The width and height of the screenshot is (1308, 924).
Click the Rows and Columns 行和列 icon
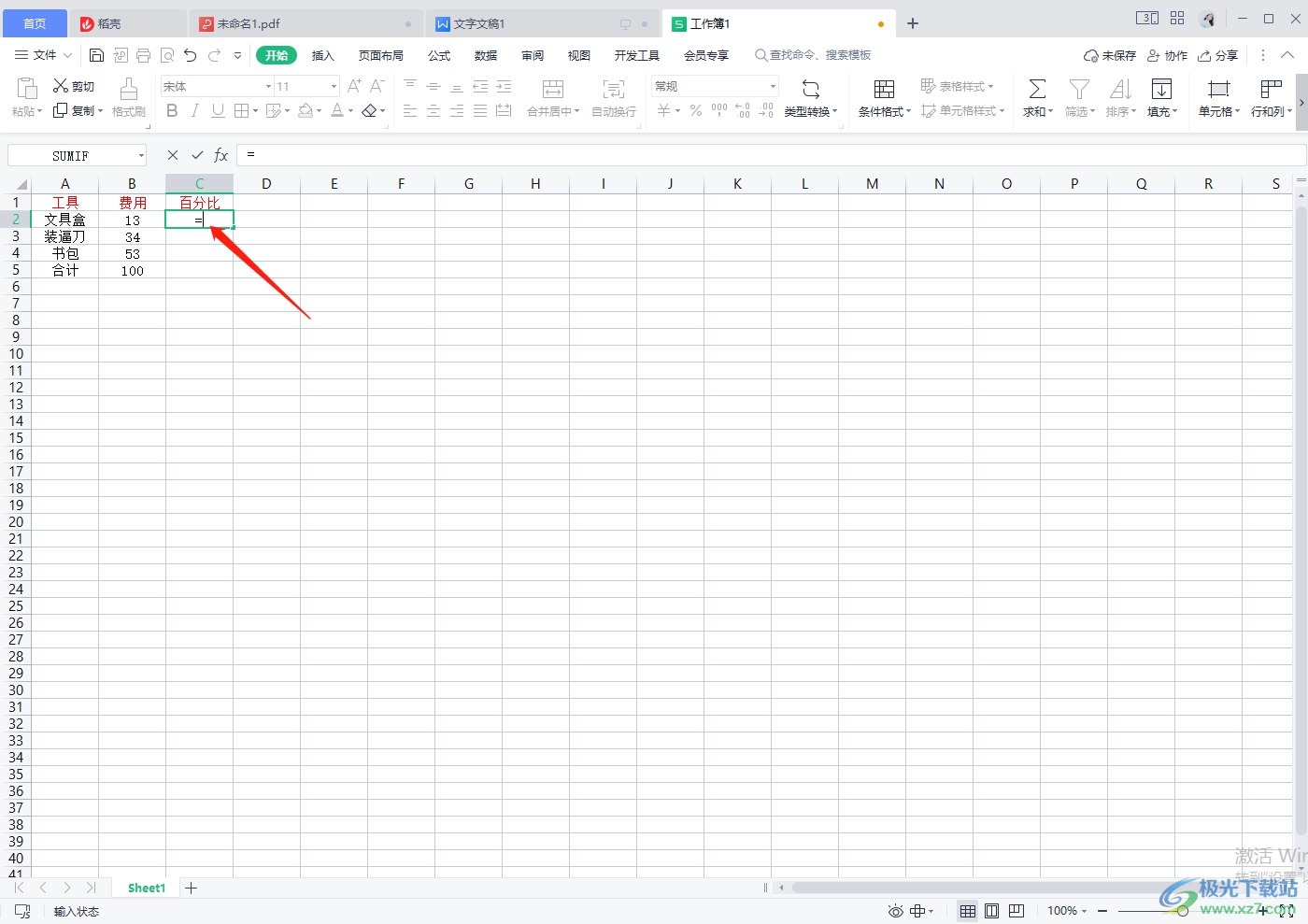[x=1271, y=89]
